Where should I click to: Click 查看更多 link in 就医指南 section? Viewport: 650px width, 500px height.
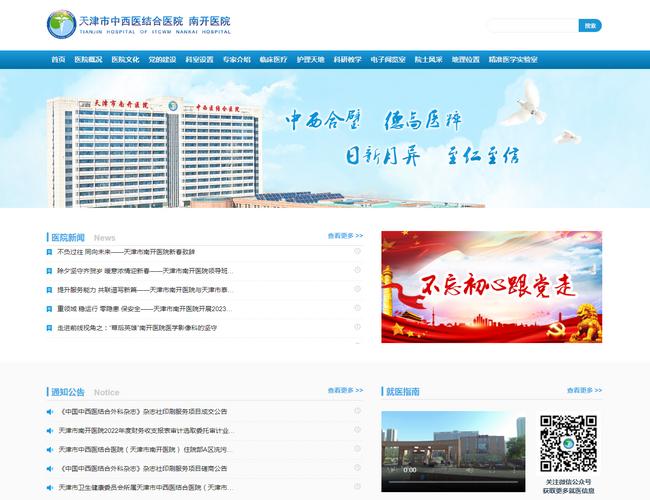(584, 390)
